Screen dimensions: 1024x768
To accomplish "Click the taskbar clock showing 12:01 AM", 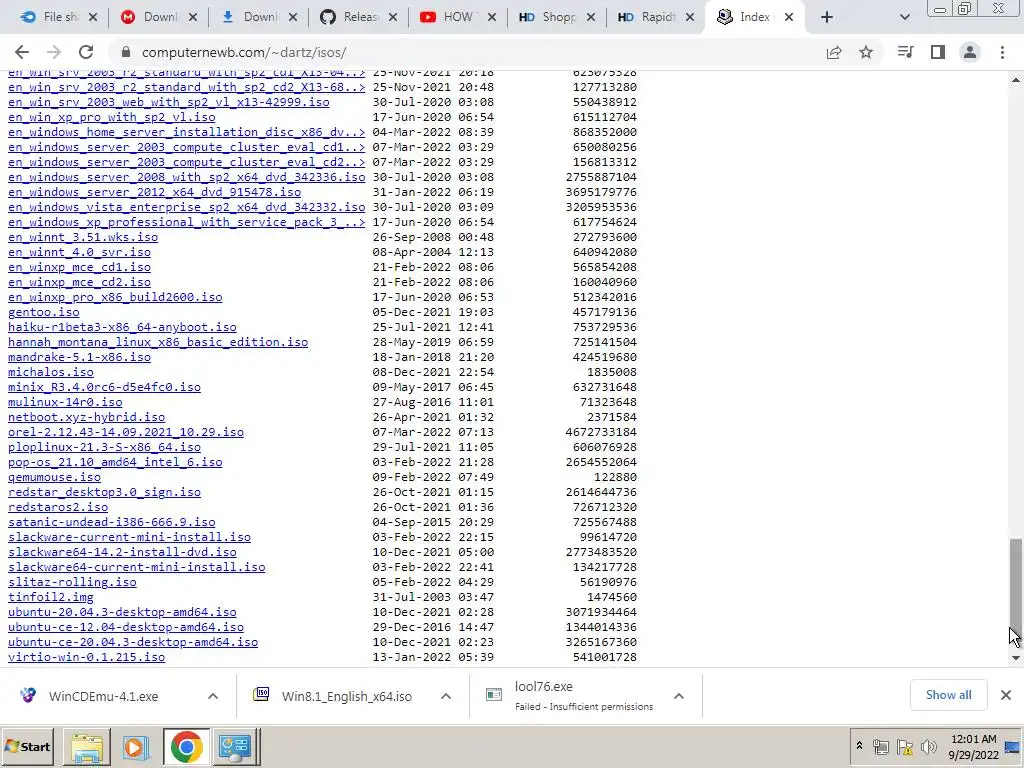I will [973, 746].
